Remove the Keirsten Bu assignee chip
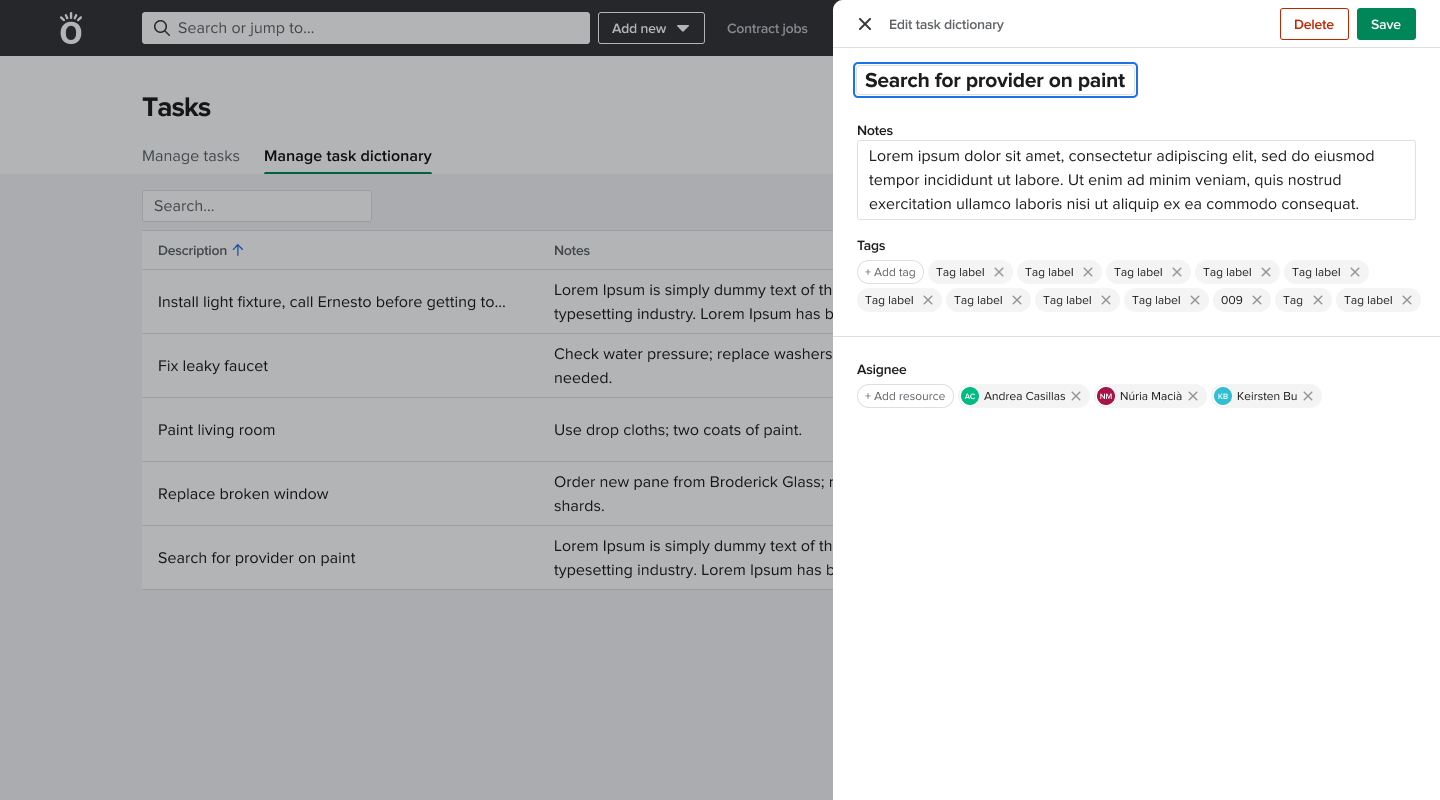The image size is (1440, 800). [1308, 396]
